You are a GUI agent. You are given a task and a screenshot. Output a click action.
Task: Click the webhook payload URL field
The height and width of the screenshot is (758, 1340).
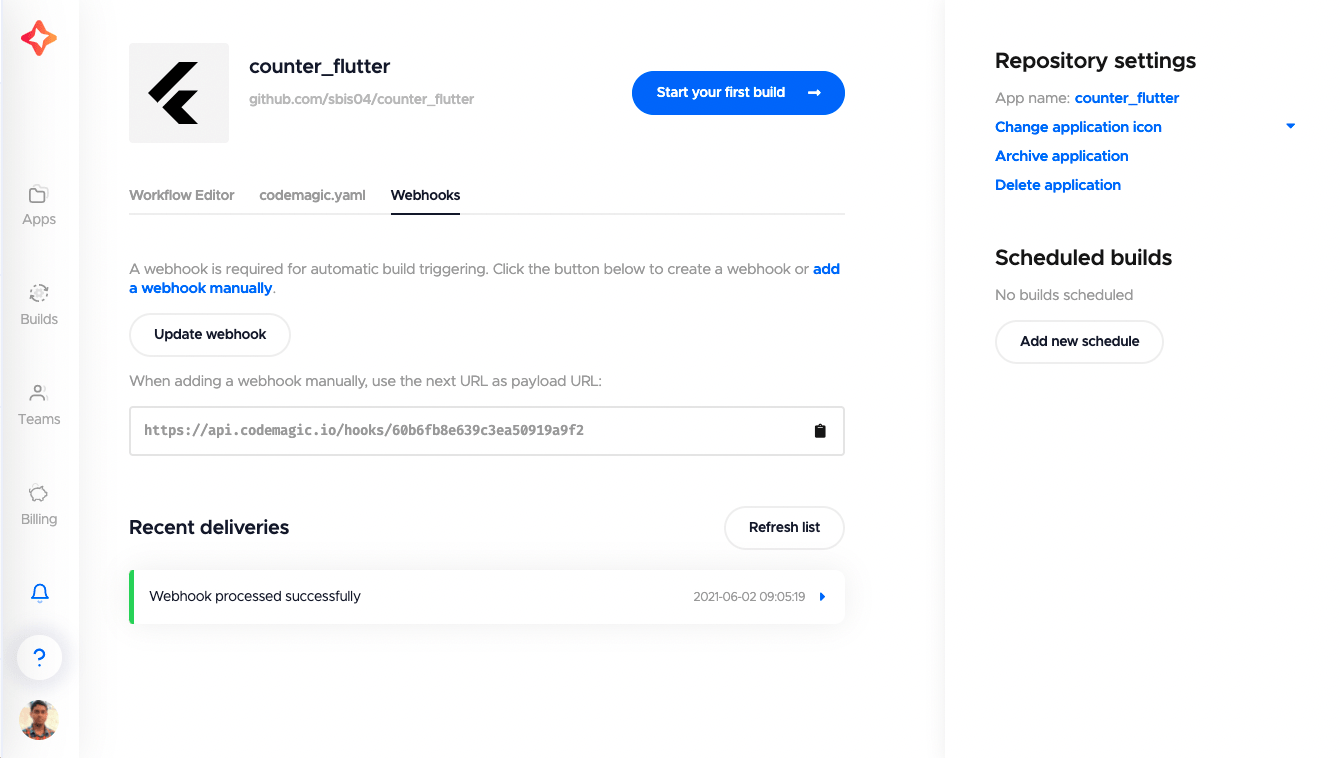coord(487,431)
